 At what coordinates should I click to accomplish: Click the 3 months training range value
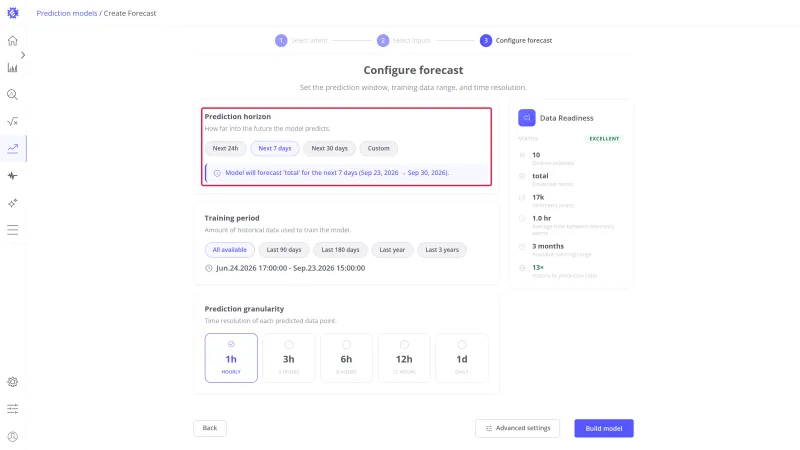tap(548, 246)
